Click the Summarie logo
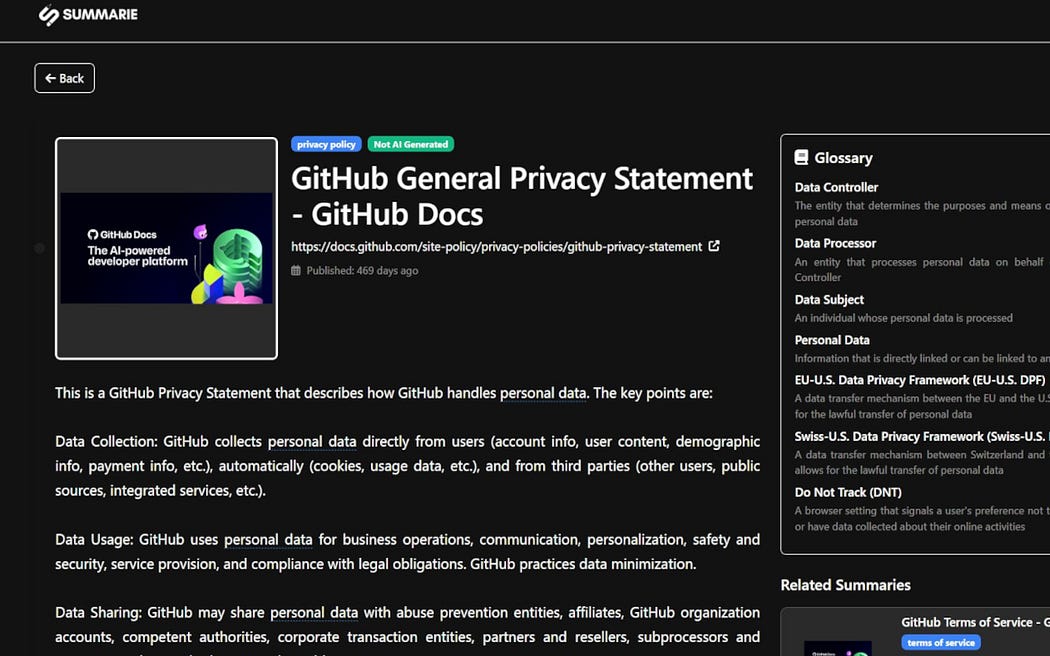 click(x=88, y=15)
